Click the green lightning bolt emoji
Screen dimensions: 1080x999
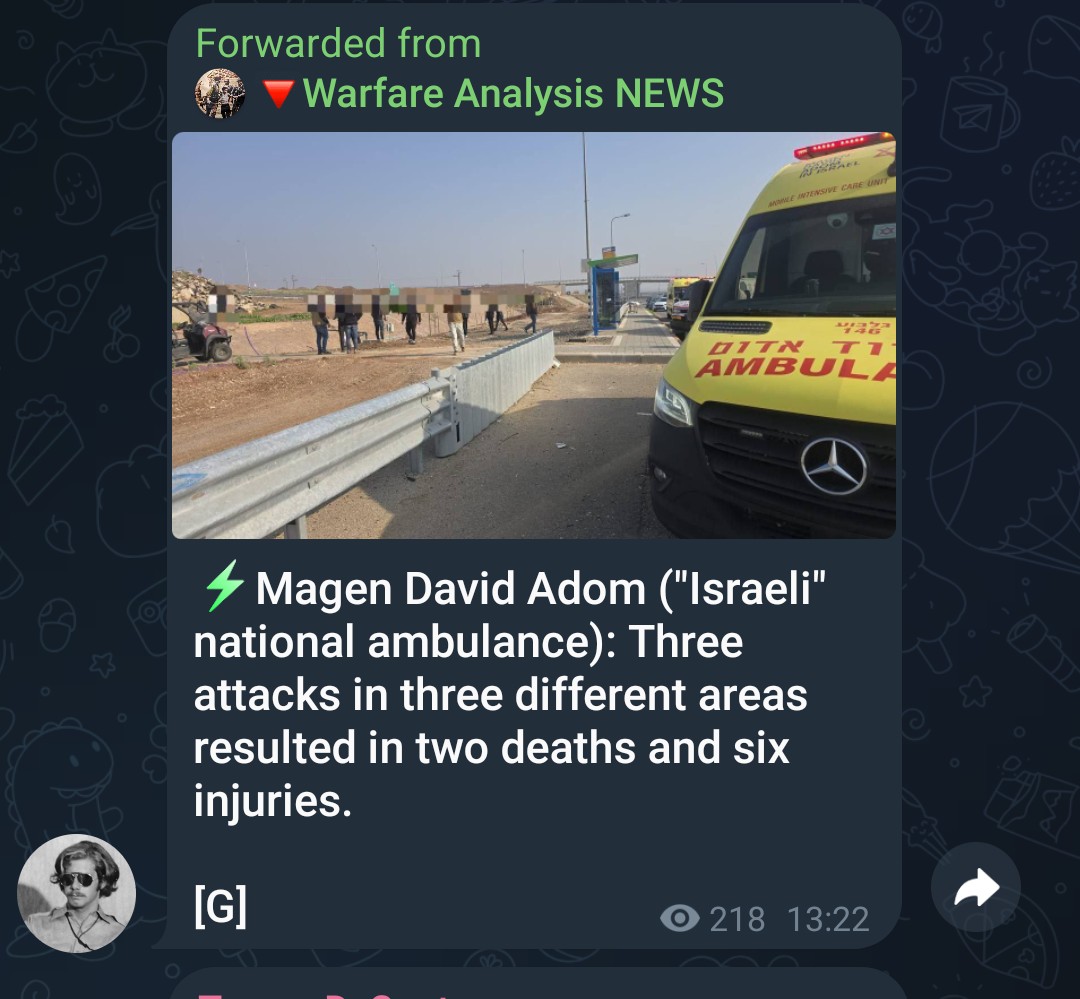coord(224,586)
